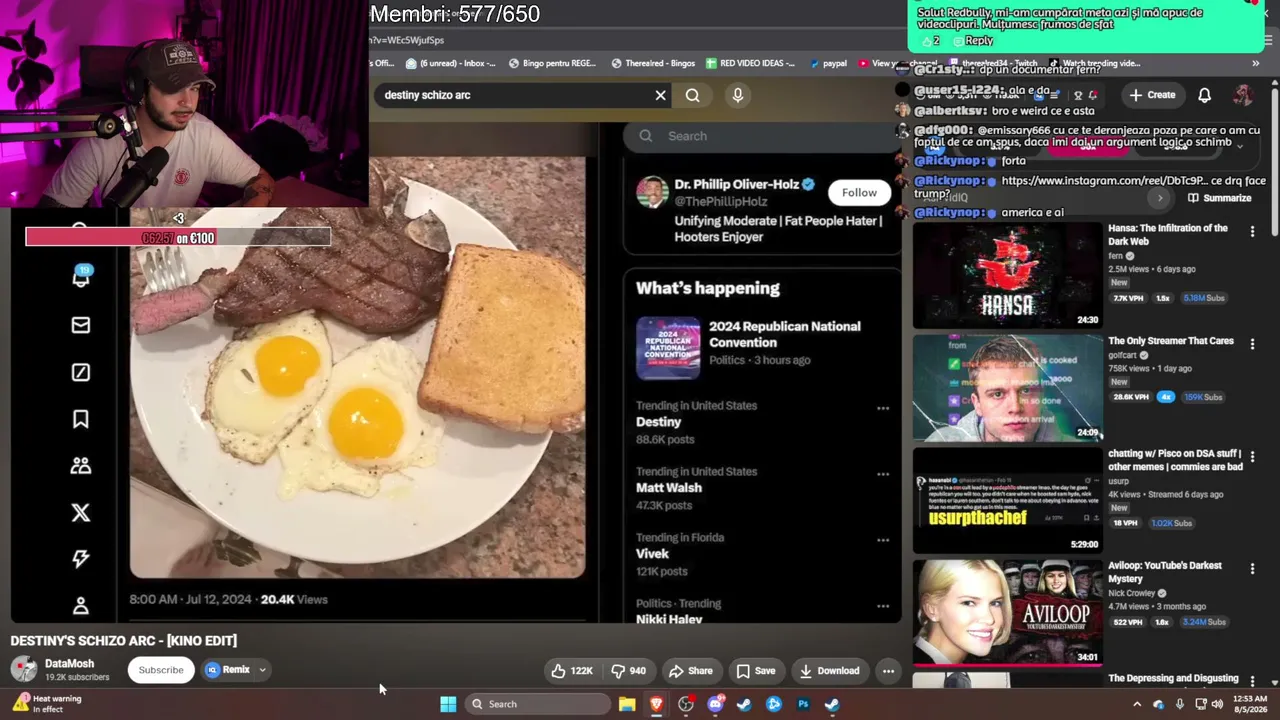1280x720 pixels.
Task: Open the golfcart channel name
Action: [x=1122, y=355]
